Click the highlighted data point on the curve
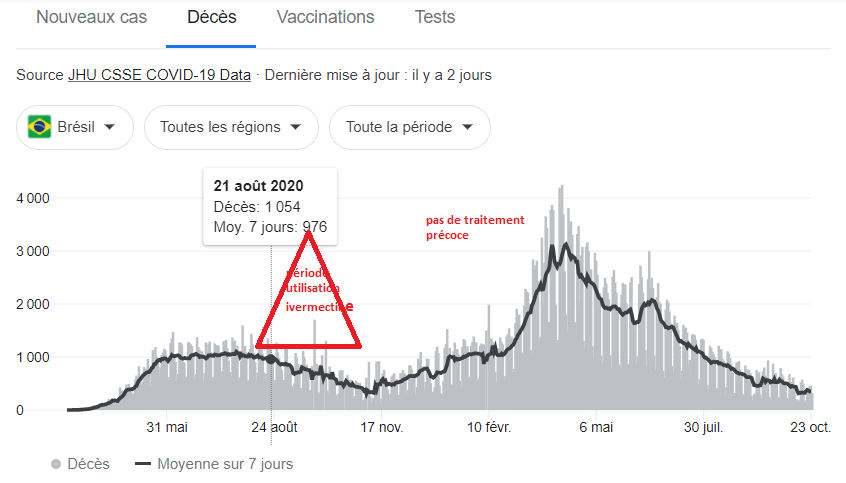846x483 pixels. click(272, 358)
